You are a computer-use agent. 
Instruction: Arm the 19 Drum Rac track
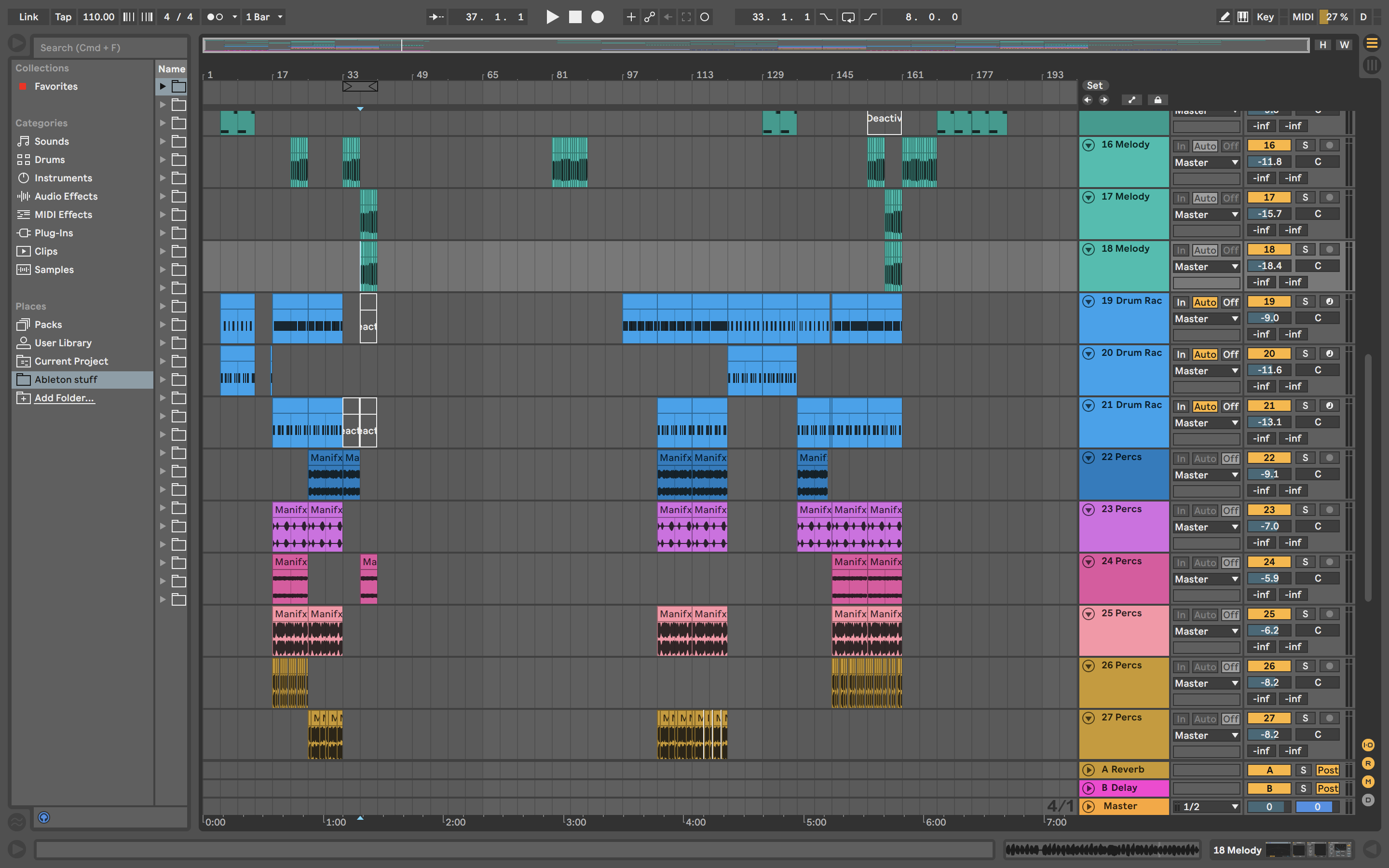pos(1329,301)
